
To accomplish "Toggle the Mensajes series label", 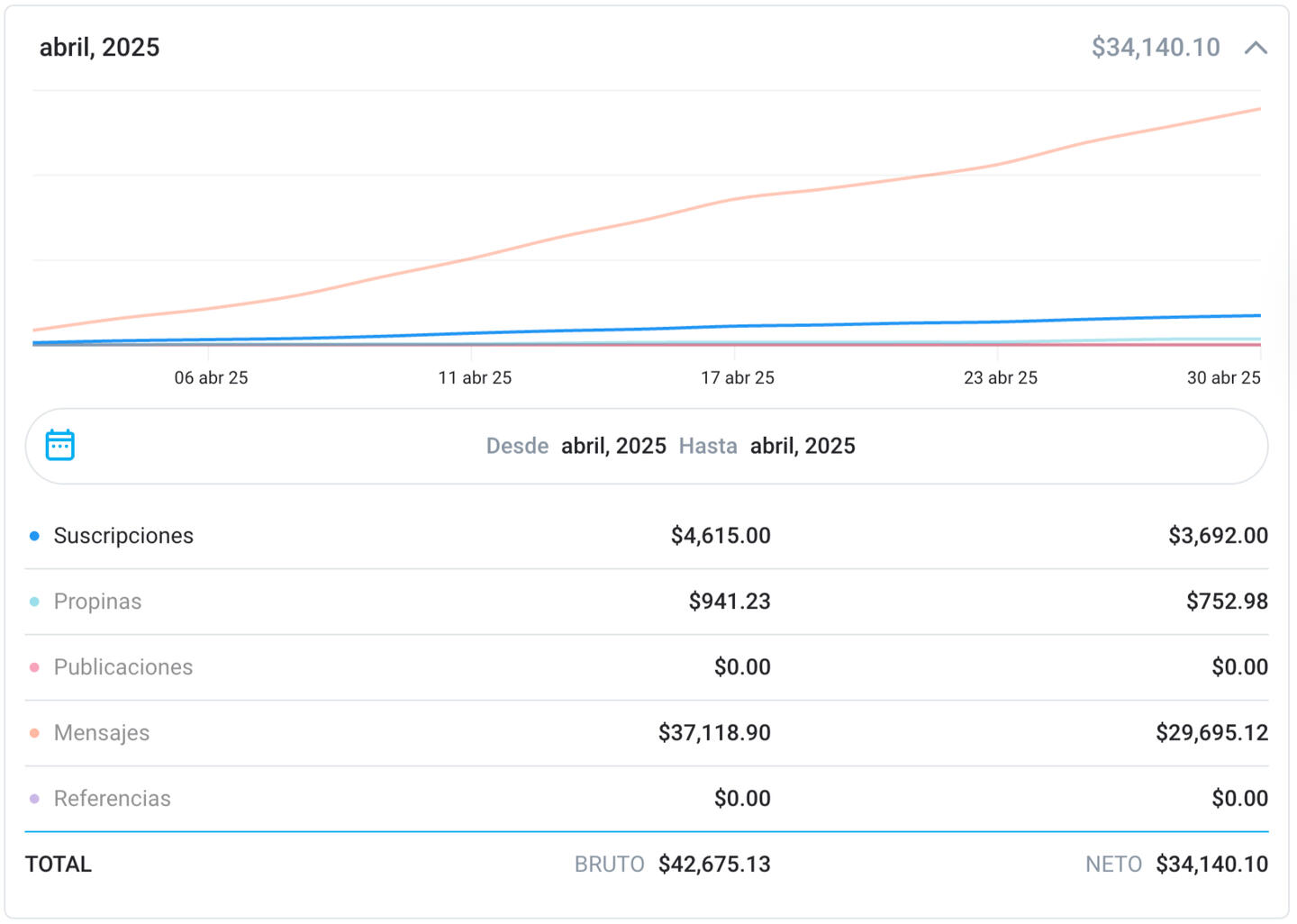I will [x=102, y=733].
